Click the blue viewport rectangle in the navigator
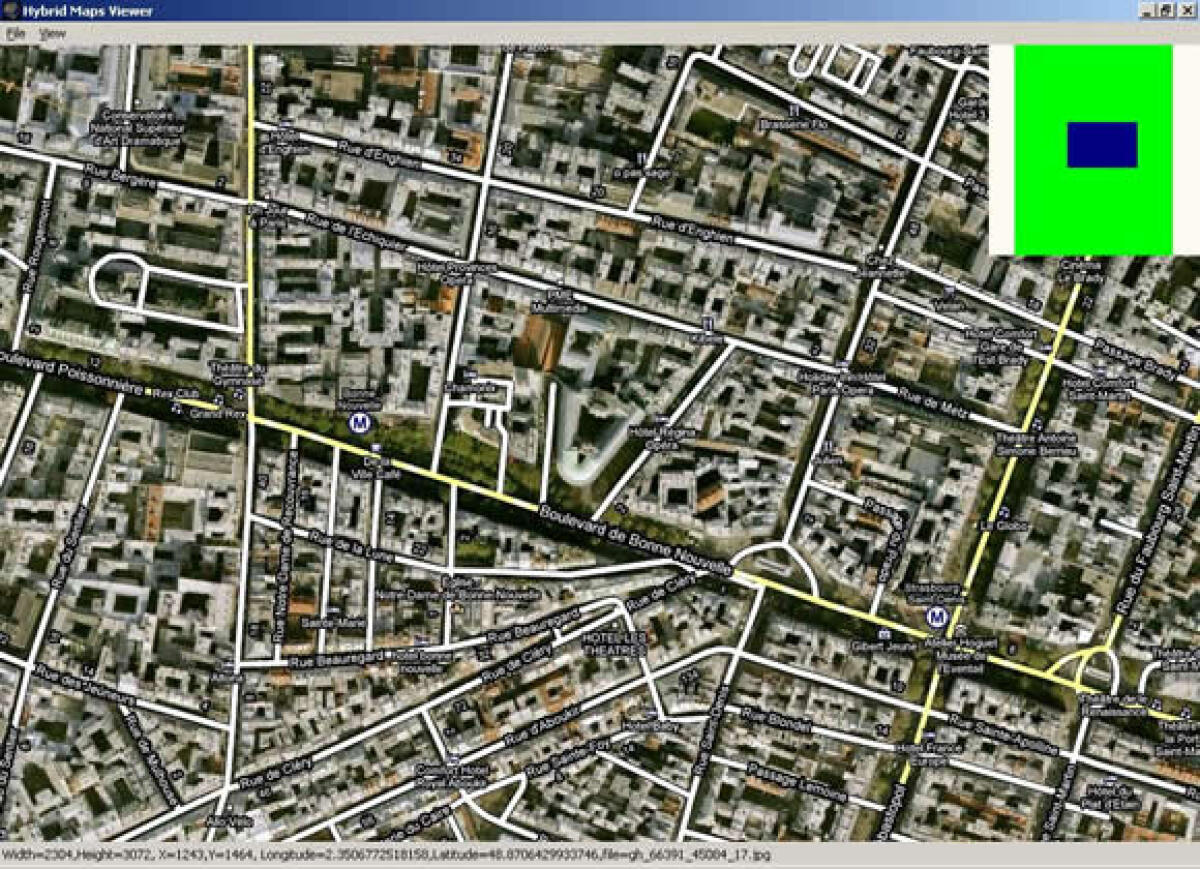Image resolution: width=1200 pixels, height=869 pixels. pos(1102,146)
